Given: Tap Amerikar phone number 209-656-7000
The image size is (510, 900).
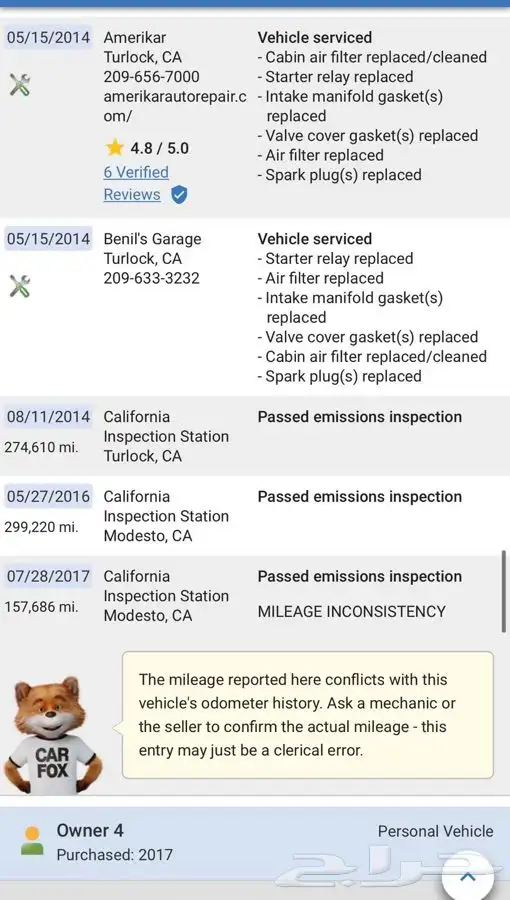Looking at the screenshot, I should (151, 77).
